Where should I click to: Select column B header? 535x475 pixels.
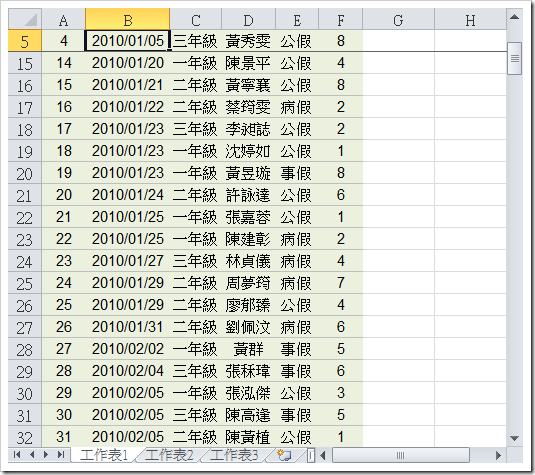pyautogui.click(x=128, y=20)
